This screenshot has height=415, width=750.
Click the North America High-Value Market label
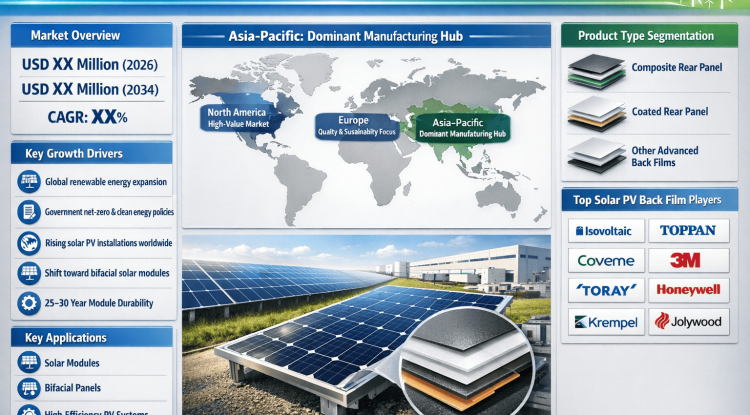pyautogui.click(x=238, y=118)
